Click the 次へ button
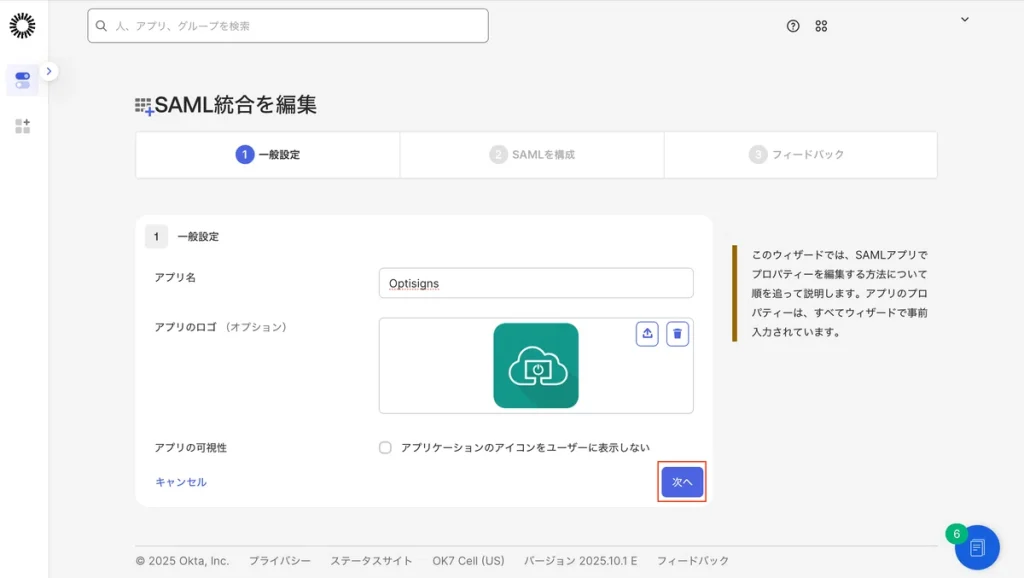This screenshot has width=1024, height=578. tap(682, 482)
